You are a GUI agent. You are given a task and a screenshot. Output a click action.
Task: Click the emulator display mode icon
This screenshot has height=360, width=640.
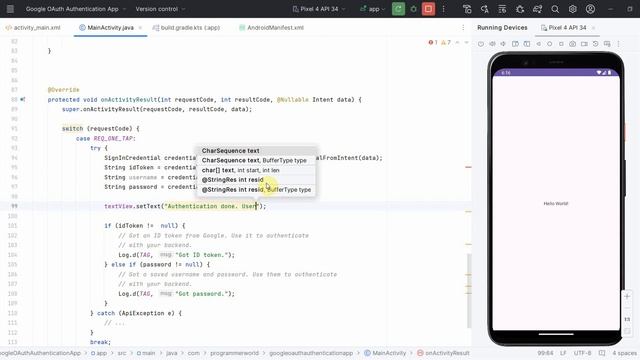607,44
